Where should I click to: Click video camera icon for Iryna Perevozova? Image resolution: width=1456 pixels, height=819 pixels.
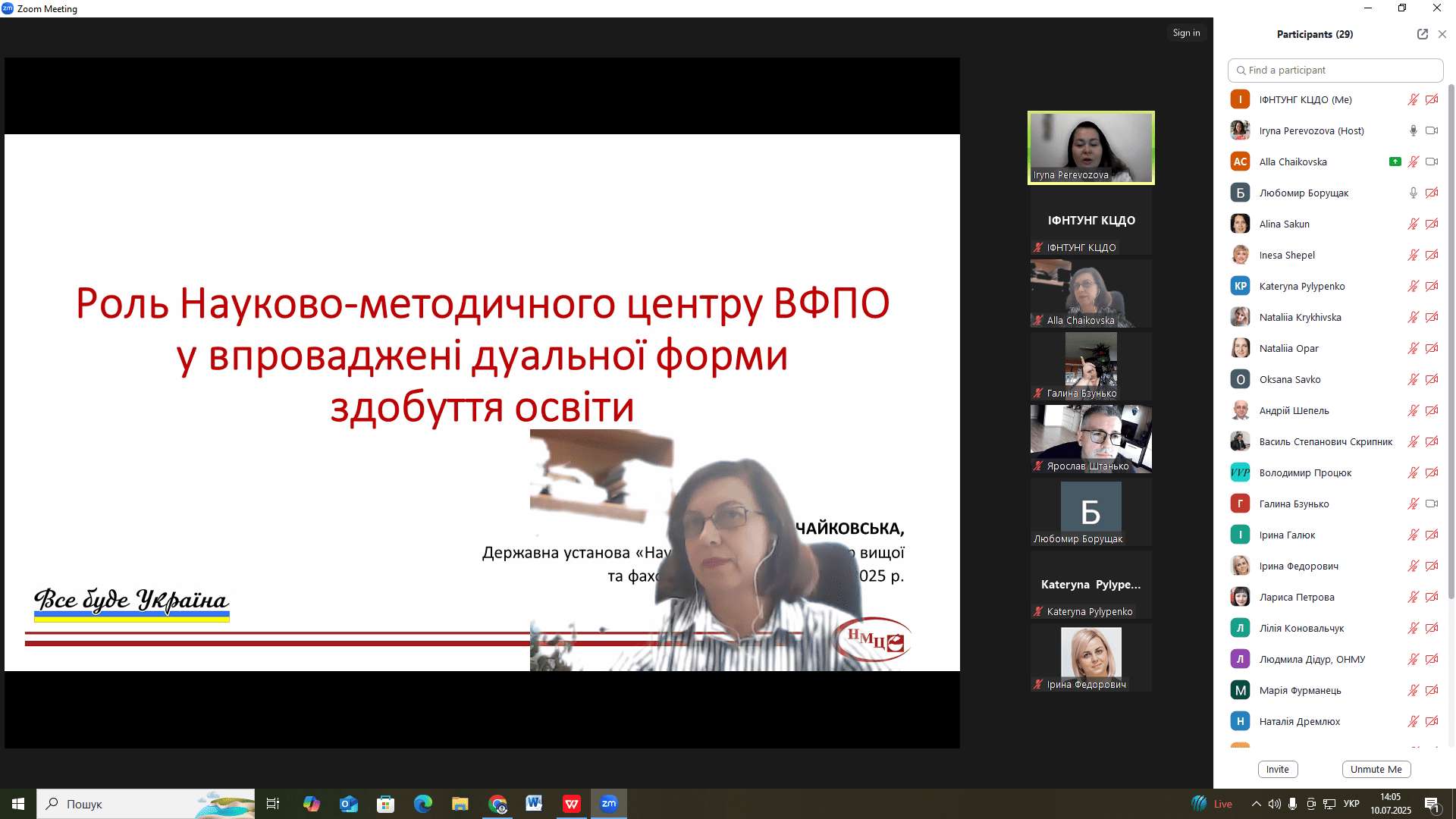click(1432, 130)
